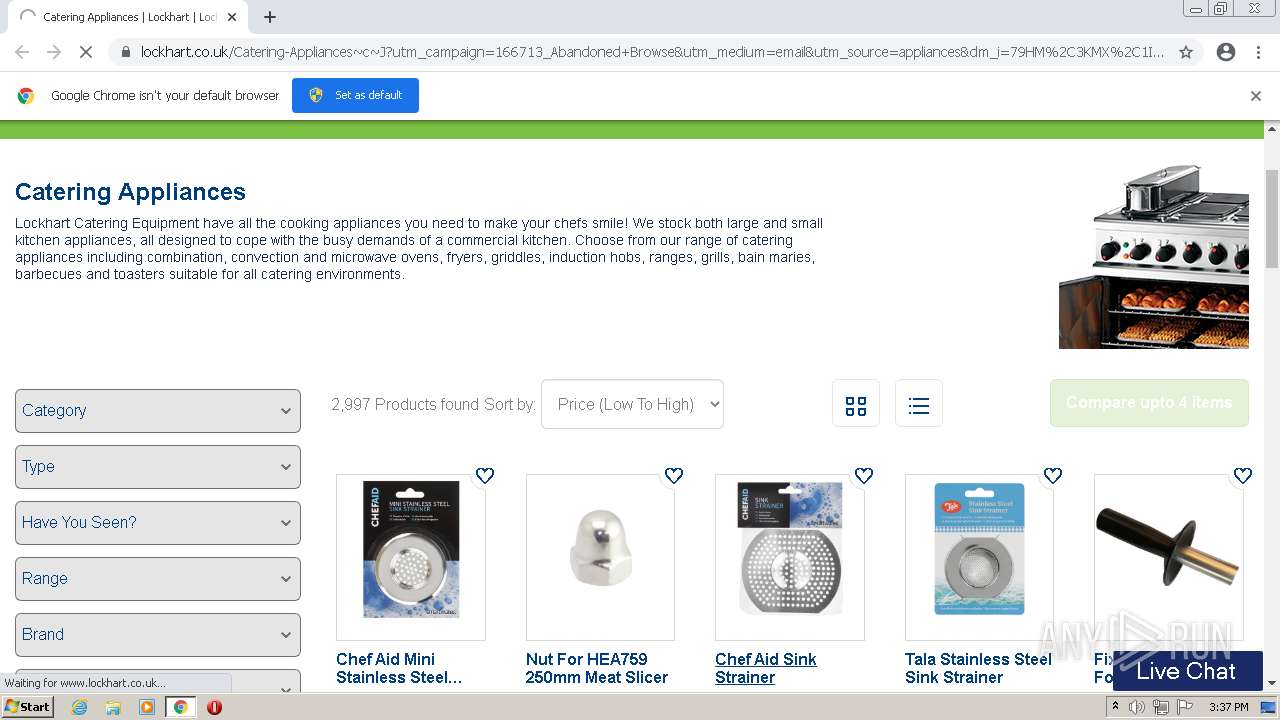Open Chef Aid Sink Strainer link
The image size is (1280, 720).
766,668
